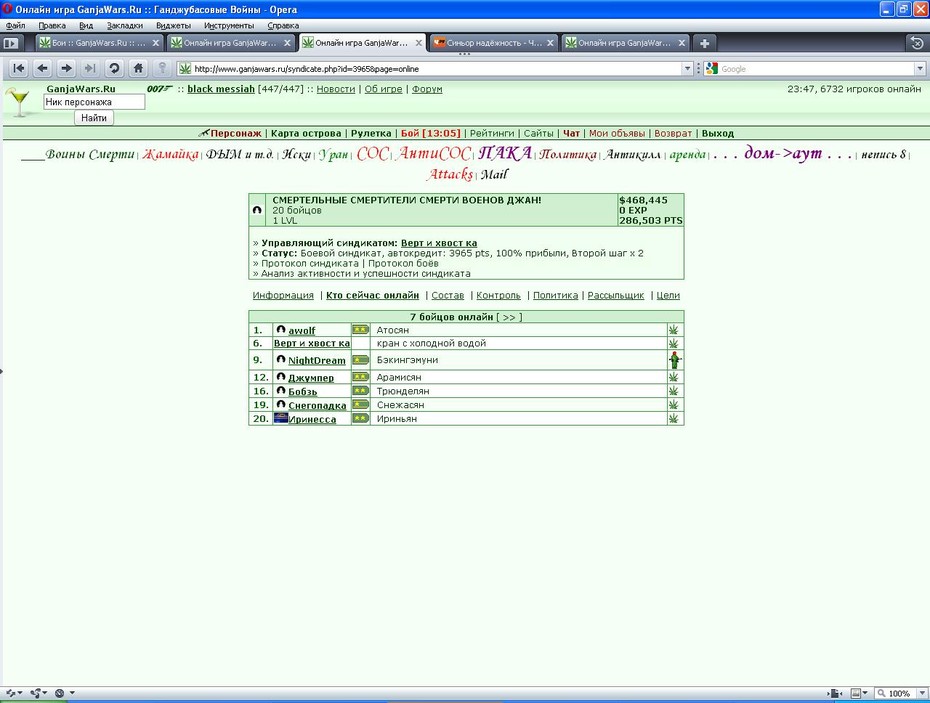Focus the Google search box

pyautogui.click(x=817, y=69)
